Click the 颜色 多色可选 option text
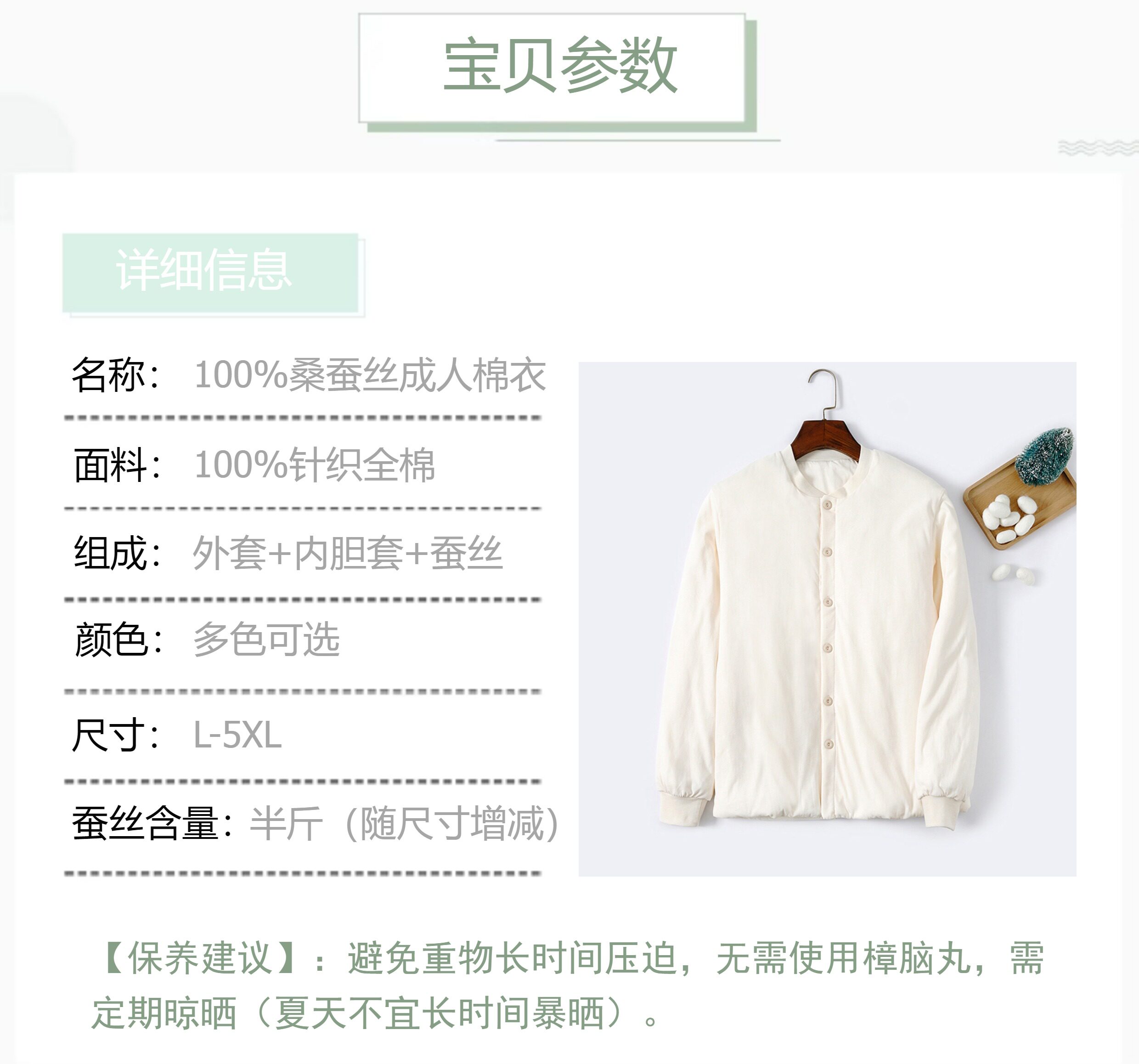This screenshot has height=1064, width=1139. [x=266, y=640]
